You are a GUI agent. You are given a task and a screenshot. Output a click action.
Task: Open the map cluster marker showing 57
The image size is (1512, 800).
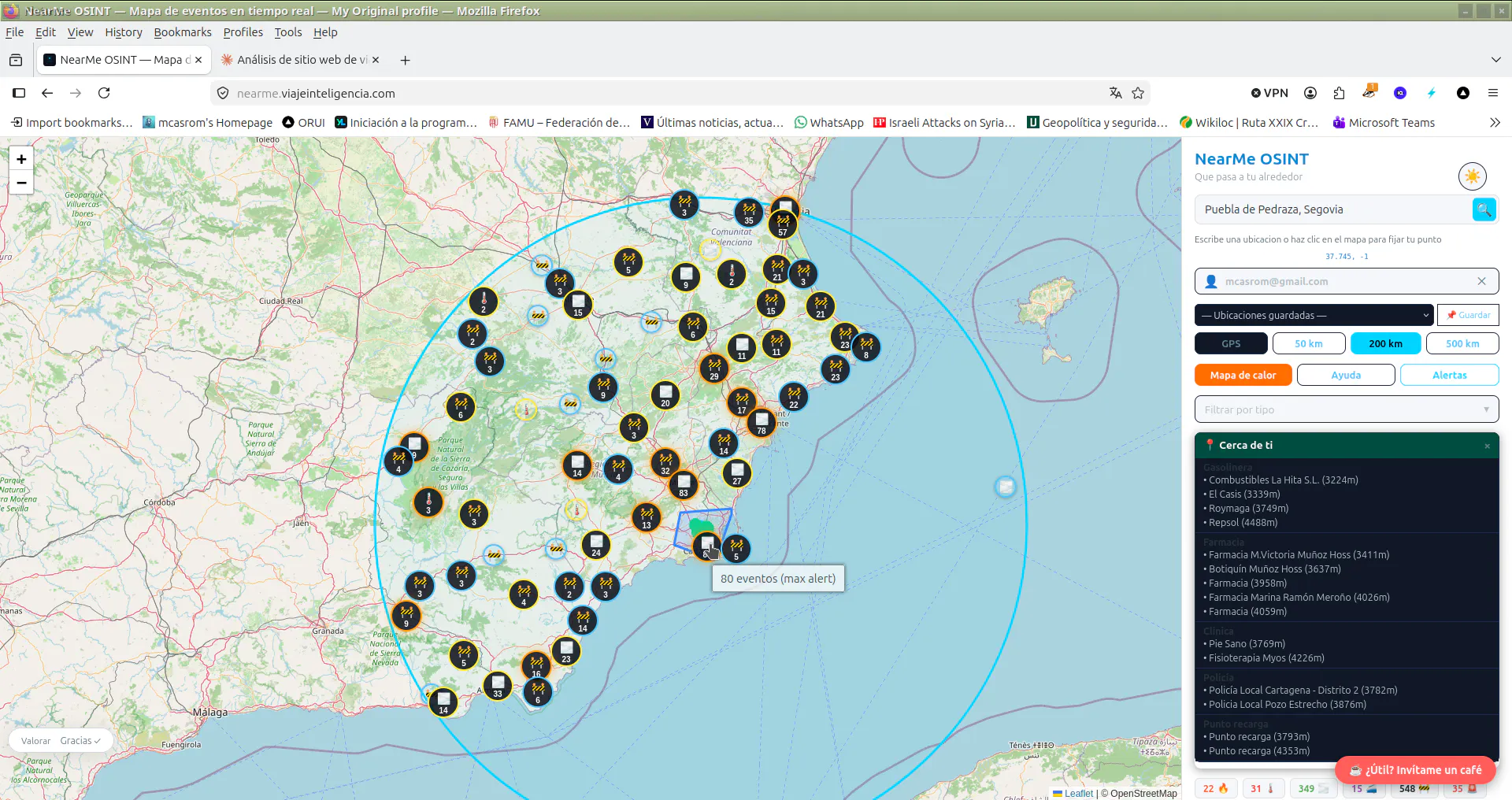click(783, 224)
